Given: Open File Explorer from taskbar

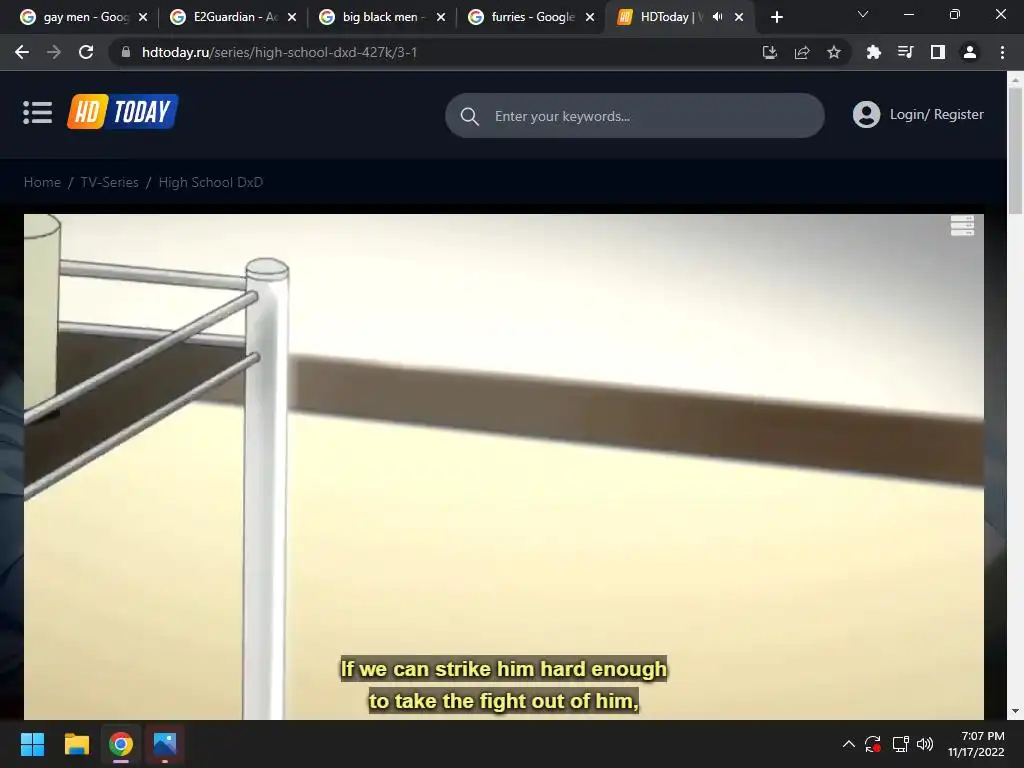Looking at the screenshot, I should (76, 744).
